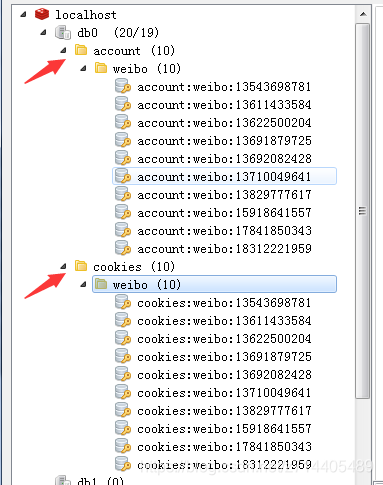Open key cookies:weibo:13829777617
This screenshot has height=485, width=383.
click(x=224, y=411)
